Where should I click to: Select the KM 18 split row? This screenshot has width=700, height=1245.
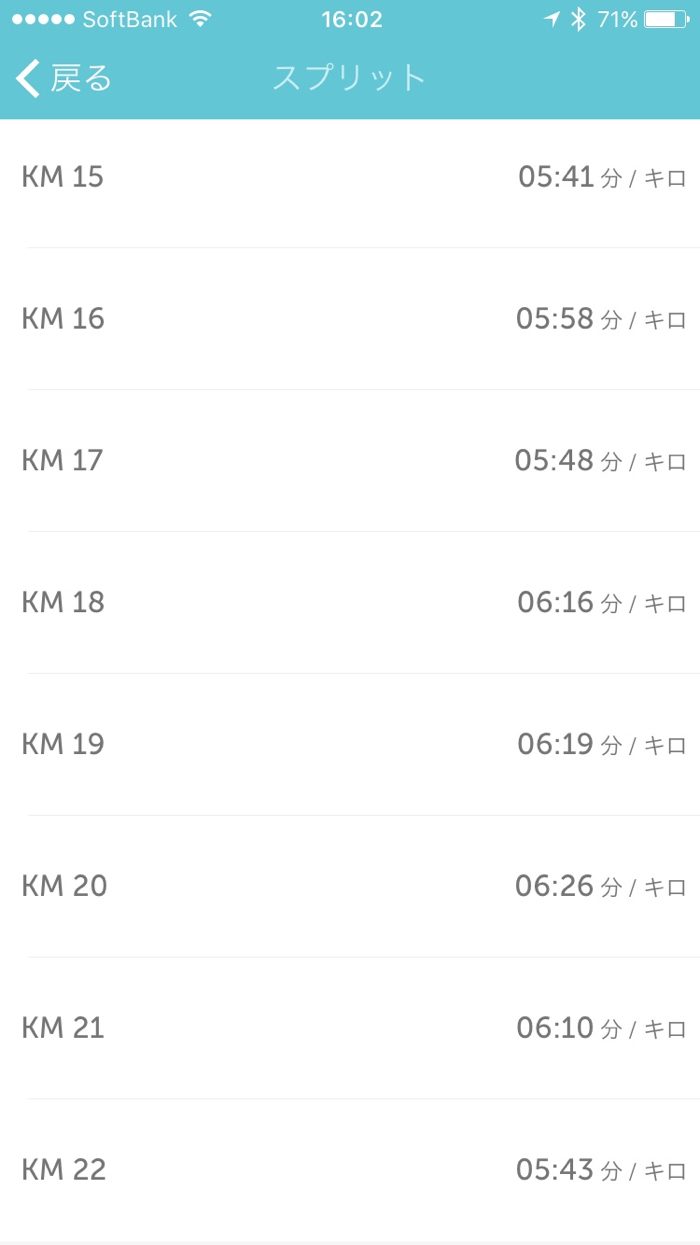point(350,603)
